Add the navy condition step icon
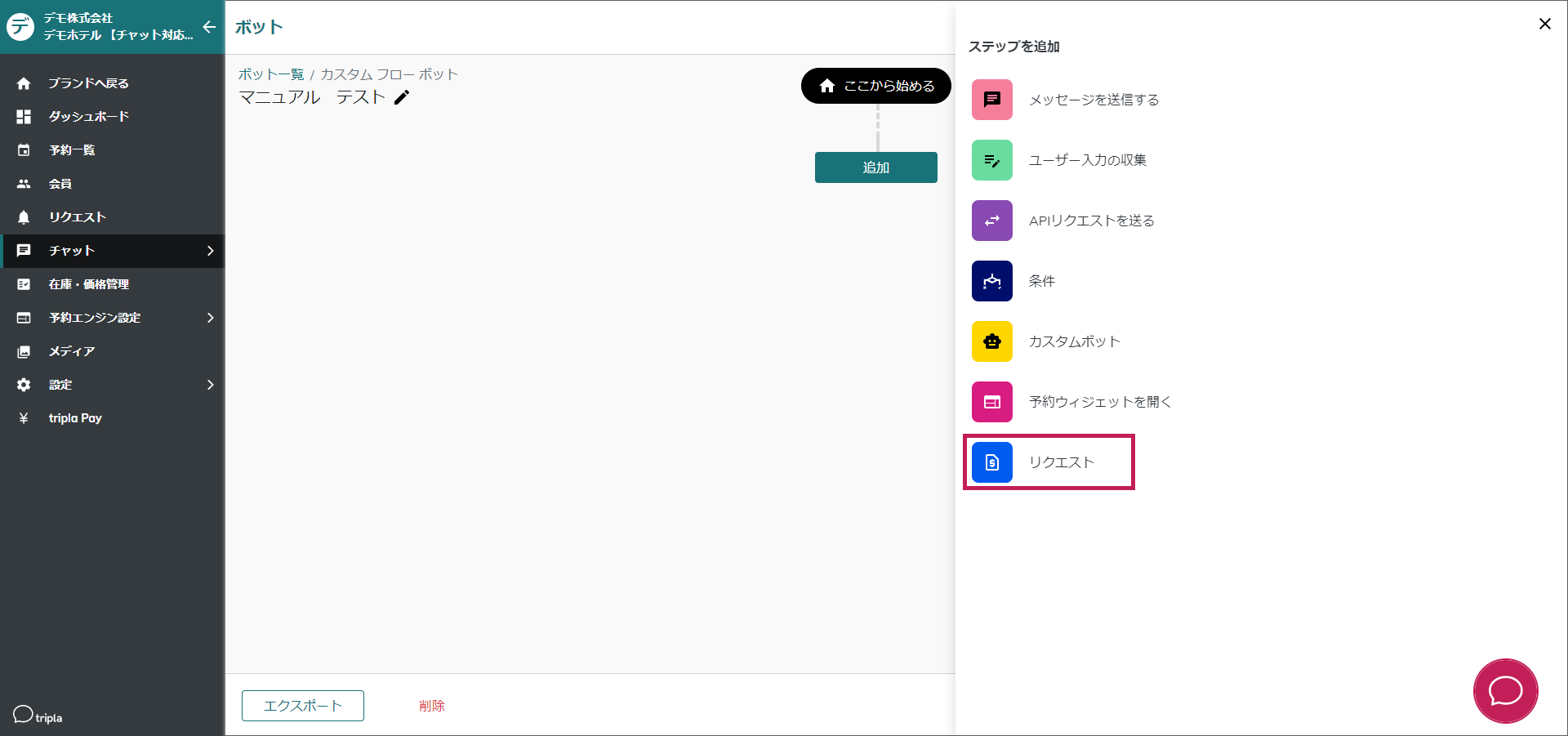 pos(991,281)
